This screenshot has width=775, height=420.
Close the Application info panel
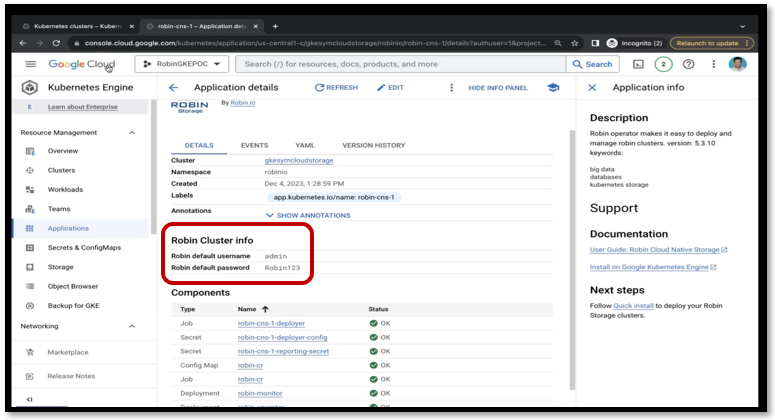(x=592, y=87)
